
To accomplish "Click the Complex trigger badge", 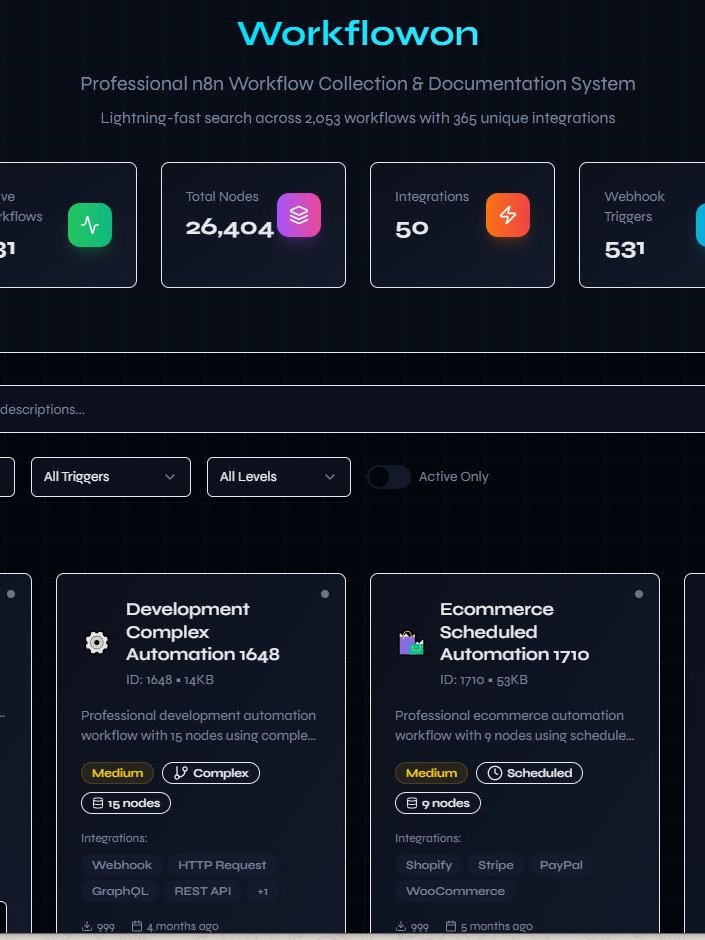I will click(211, 773).
